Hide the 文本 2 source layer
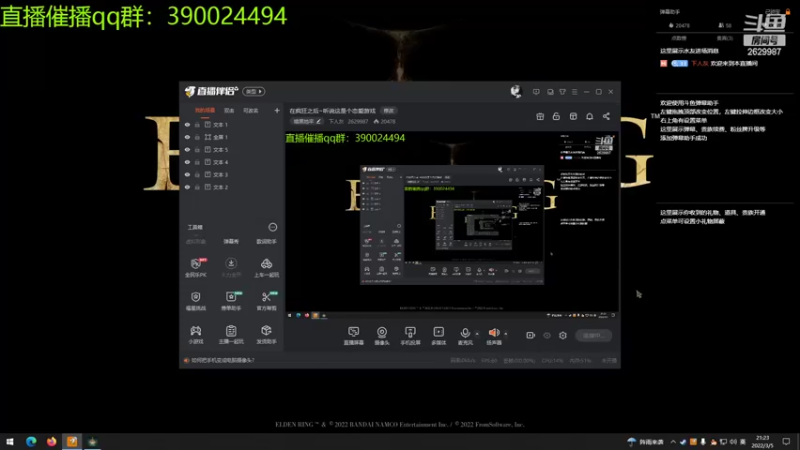 pyautogui.click(x=187, y=187)
